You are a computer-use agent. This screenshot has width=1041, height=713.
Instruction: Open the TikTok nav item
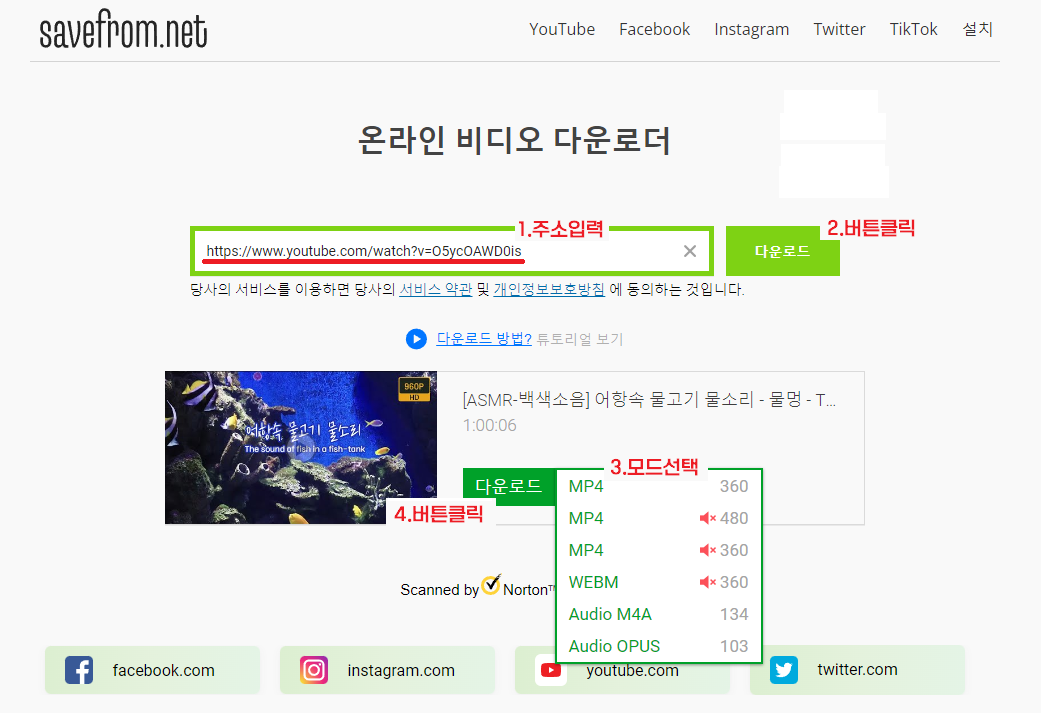tap(914, 29)
